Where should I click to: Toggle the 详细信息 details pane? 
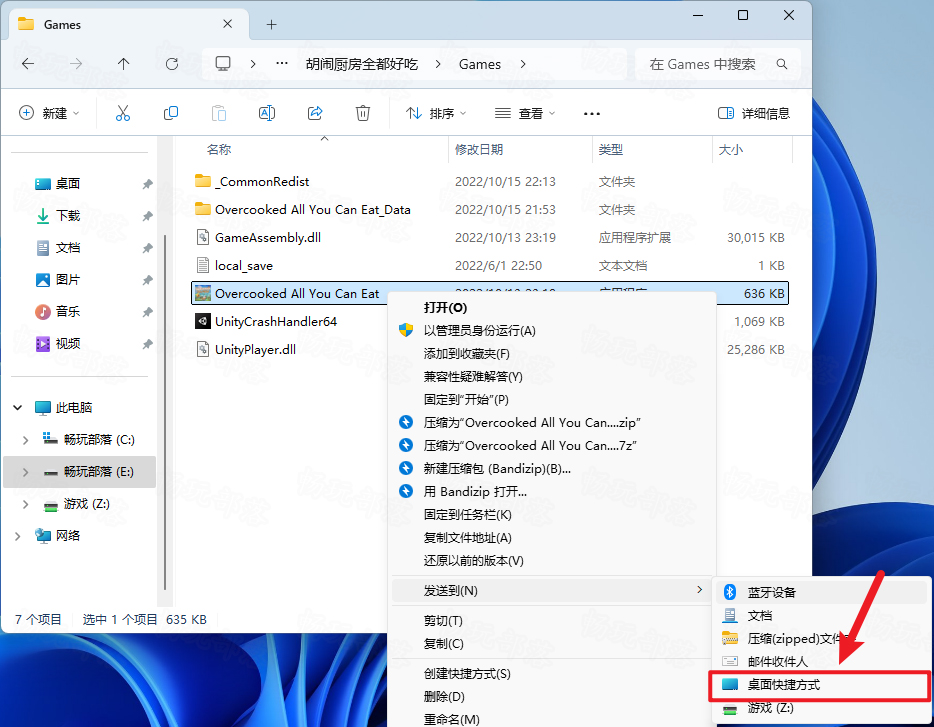click(x=754, y=113)
